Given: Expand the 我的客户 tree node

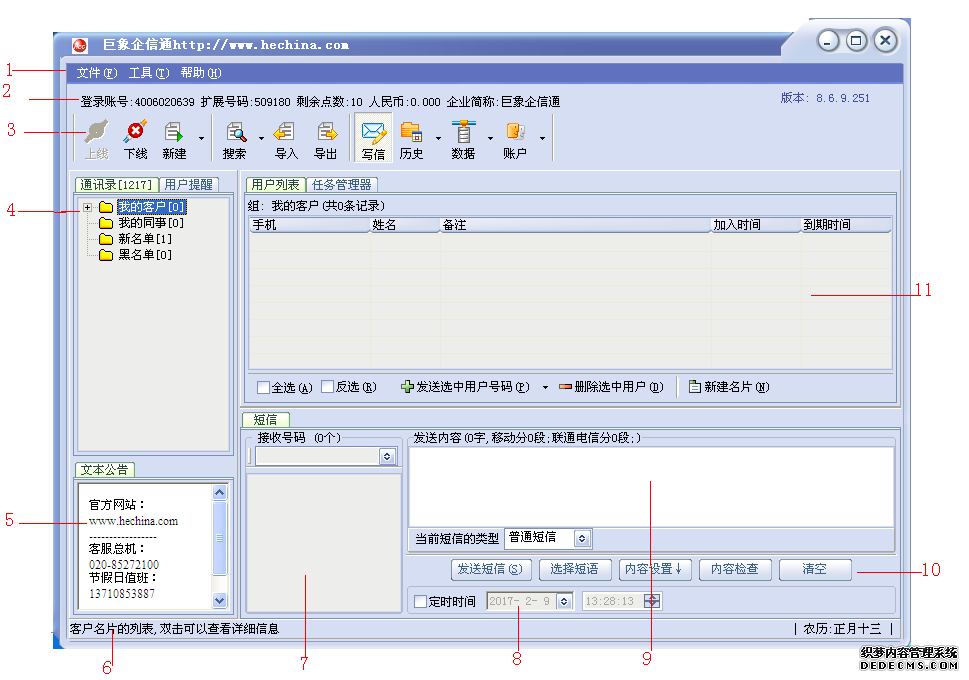Looking at the screenshot, I should 88,208.
